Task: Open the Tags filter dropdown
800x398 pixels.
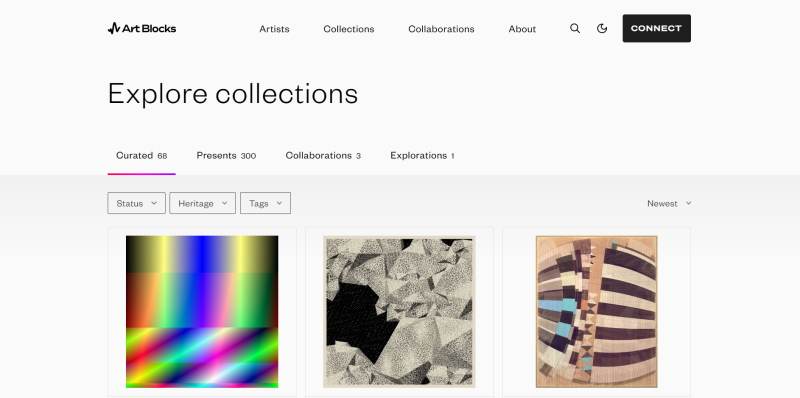Action: 265,203
